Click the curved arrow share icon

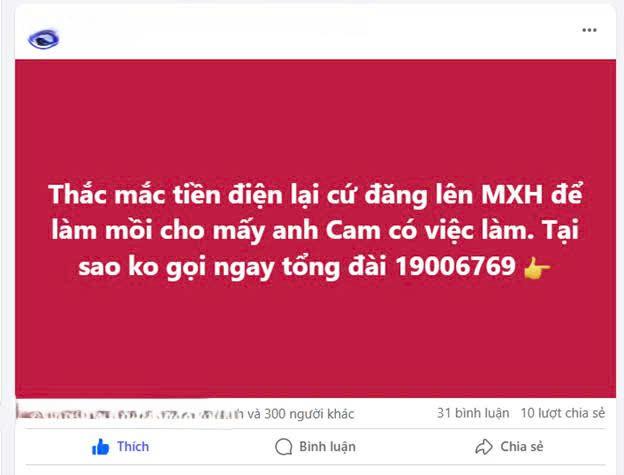(x=484, y=447)
